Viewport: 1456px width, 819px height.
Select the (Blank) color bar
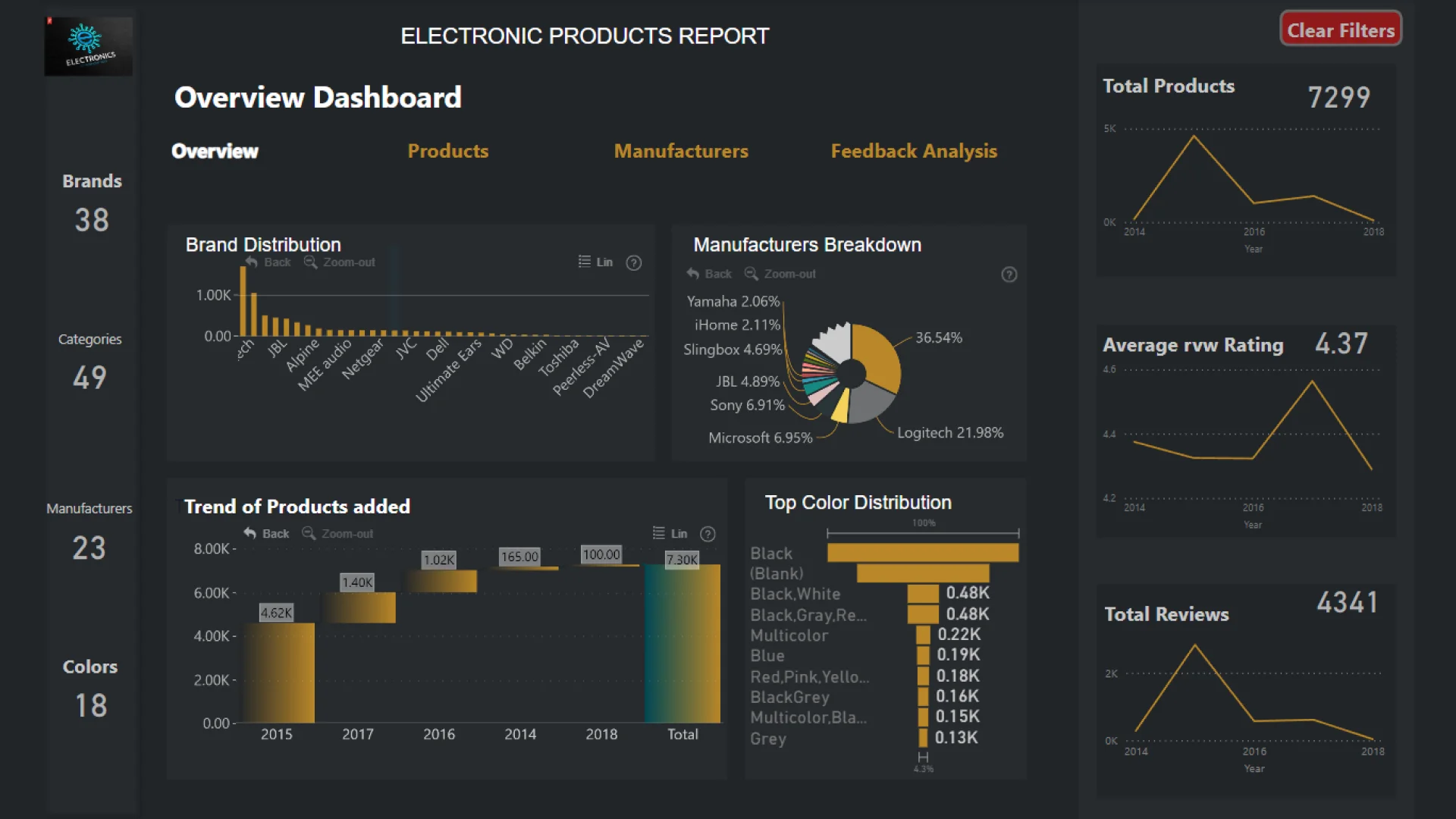point(923,573)
